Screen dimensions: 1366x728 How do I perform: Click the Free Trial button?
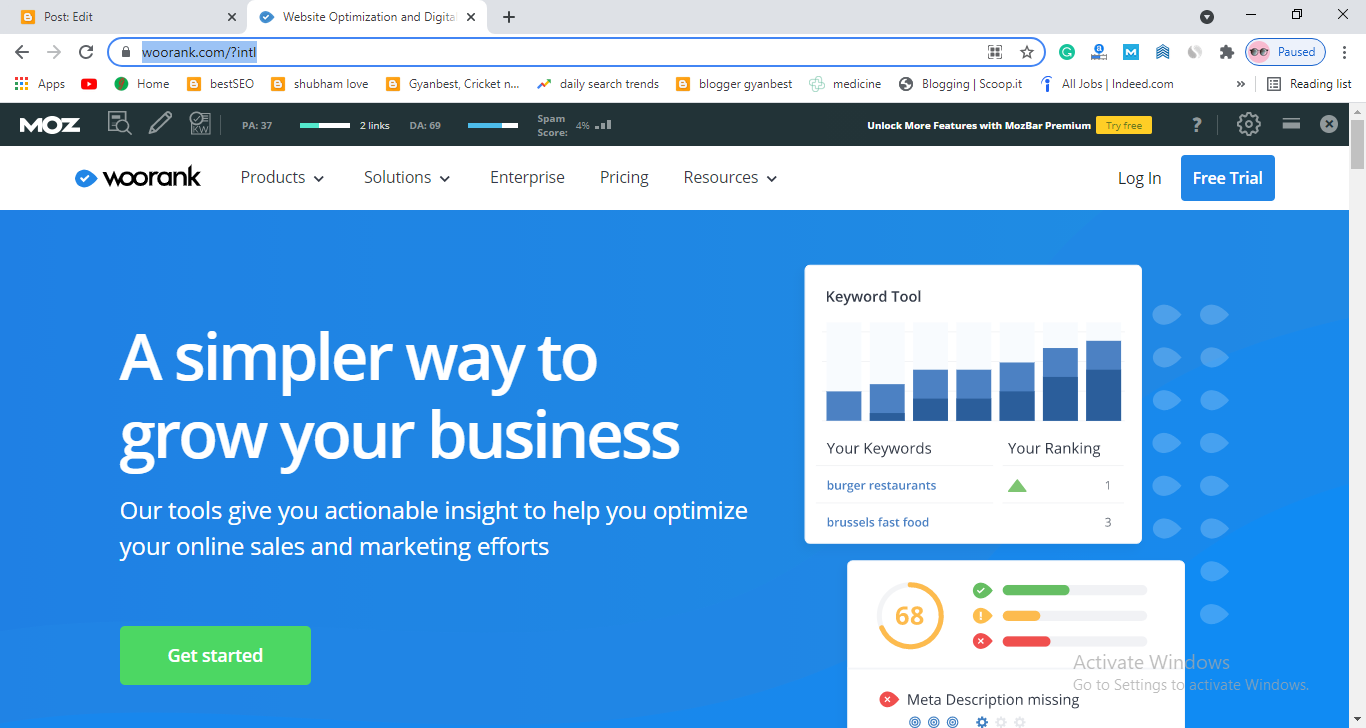(x=1227, y=178)
